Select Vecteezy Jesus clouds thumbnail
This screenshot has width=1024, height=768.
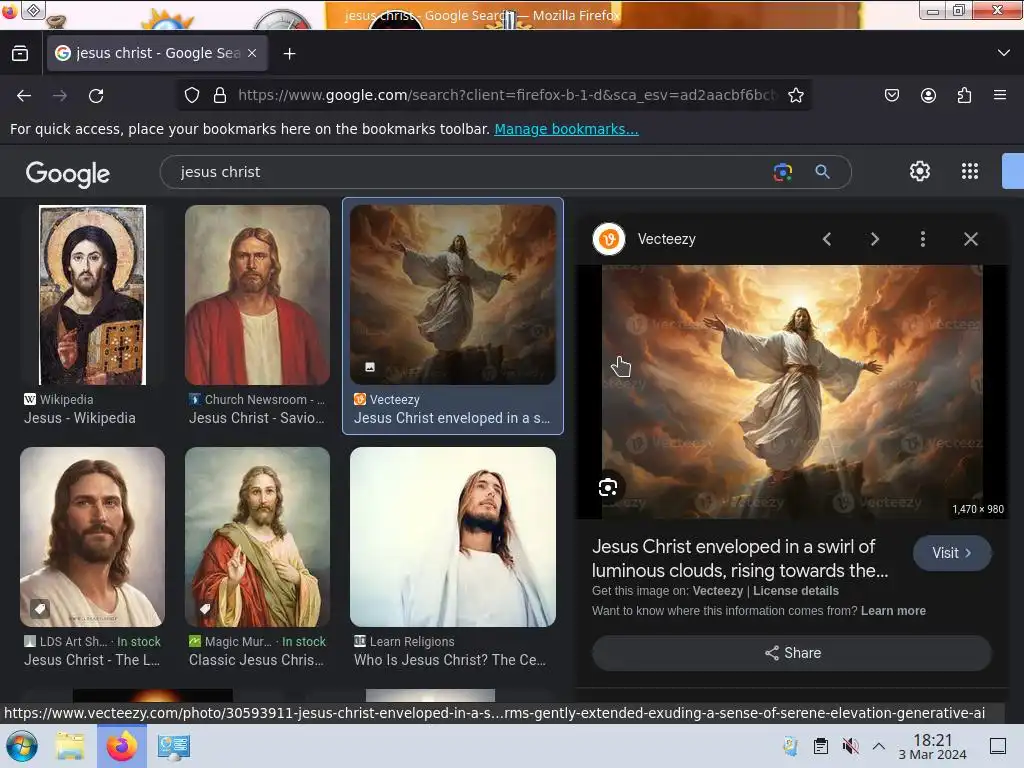[453, 295]
